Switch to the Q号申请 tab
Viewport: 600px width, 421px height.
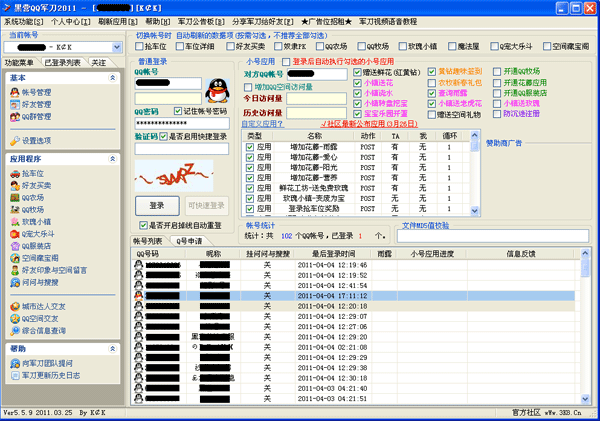click(189, 241)
